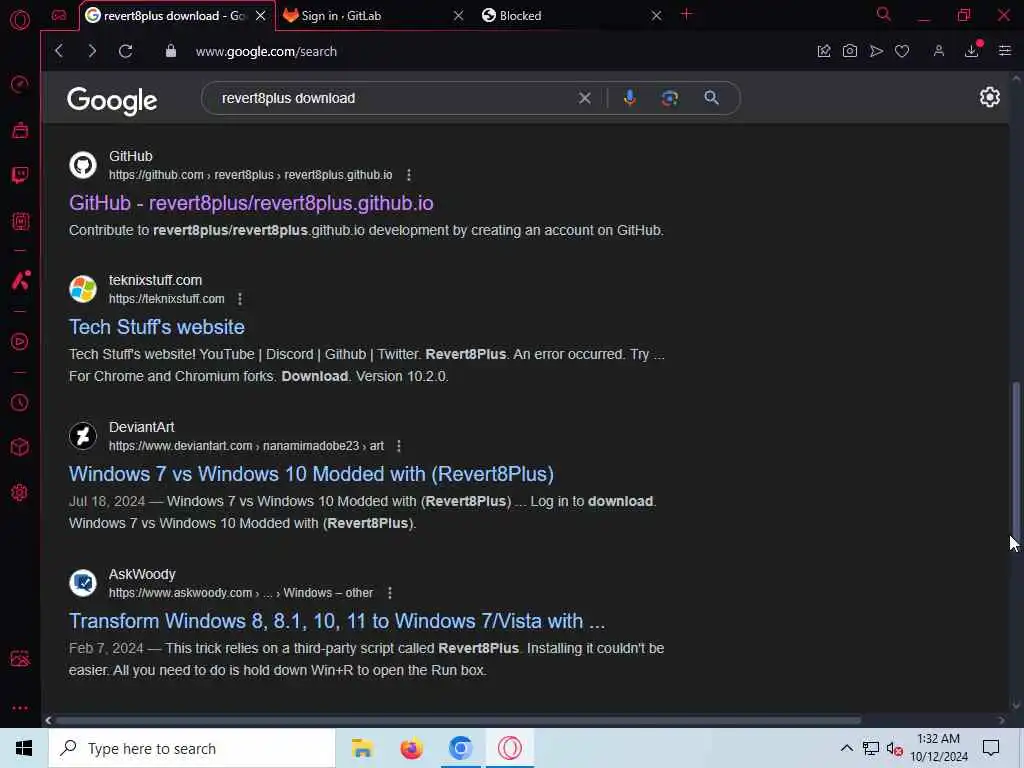Image resolution: width=1024 pixels, height=768 pixels.
Task: Open Google quick settings gear
Action: [989, 97]
